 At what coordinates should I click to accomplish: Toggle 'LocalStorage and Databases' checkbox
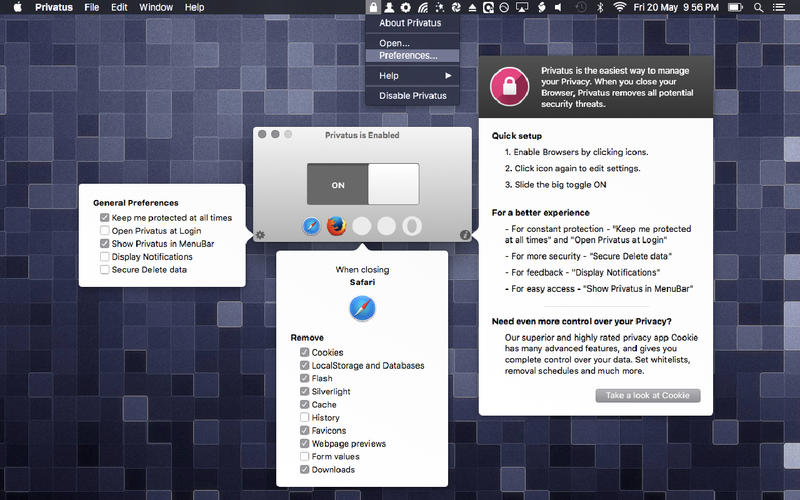click(305, 365)
